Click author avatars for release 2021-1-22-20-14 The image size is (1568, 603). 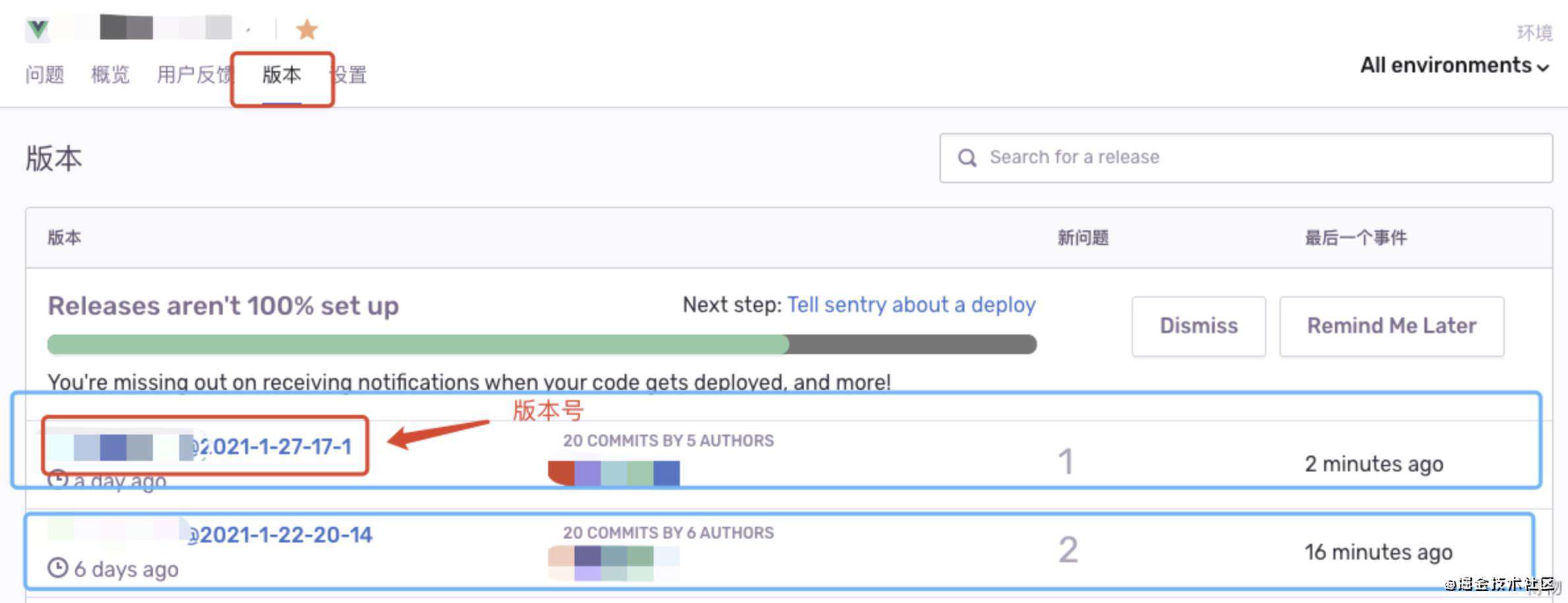[x=614, y=564]
